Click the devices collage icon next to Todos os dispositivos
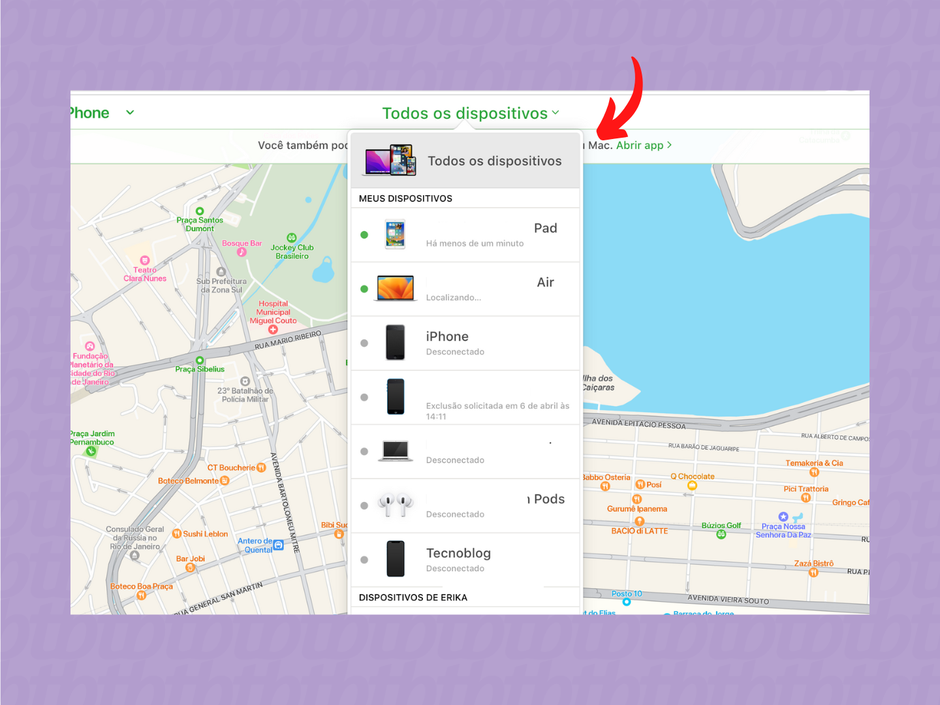The height and width of the screenshot is (705, 940). coord(392,158)
